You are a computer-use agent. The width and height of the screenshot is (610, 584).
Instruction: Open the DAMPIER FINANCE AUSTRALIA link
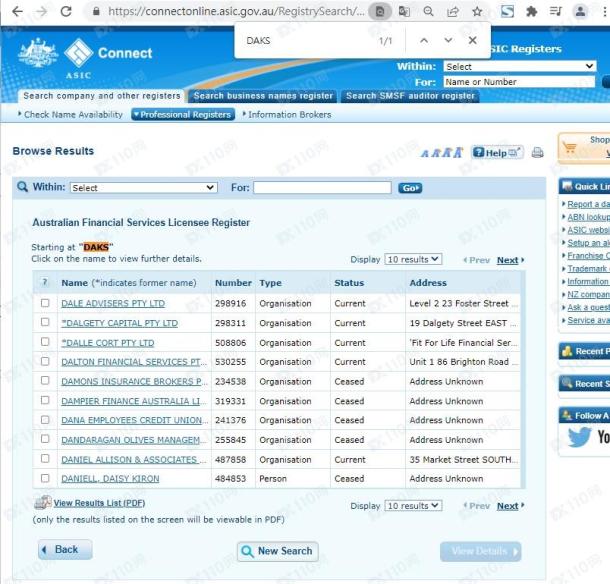tap(133, 401)
